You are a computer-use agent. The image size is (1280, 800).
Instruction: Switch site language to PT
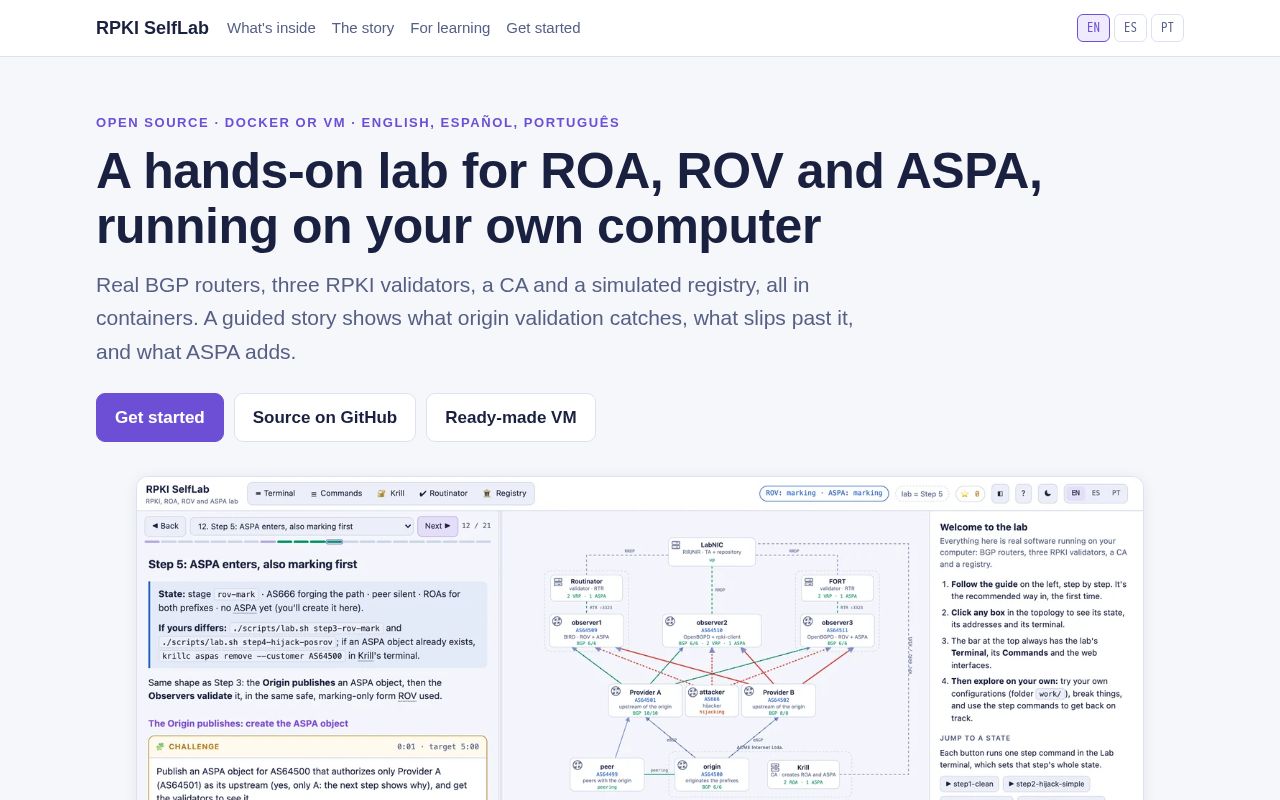1167,28
